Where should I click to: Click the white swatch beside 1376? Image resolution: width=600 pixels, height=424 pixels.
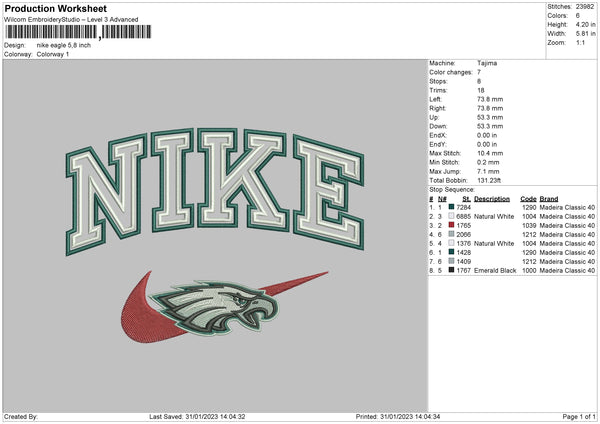coord(452,243)
